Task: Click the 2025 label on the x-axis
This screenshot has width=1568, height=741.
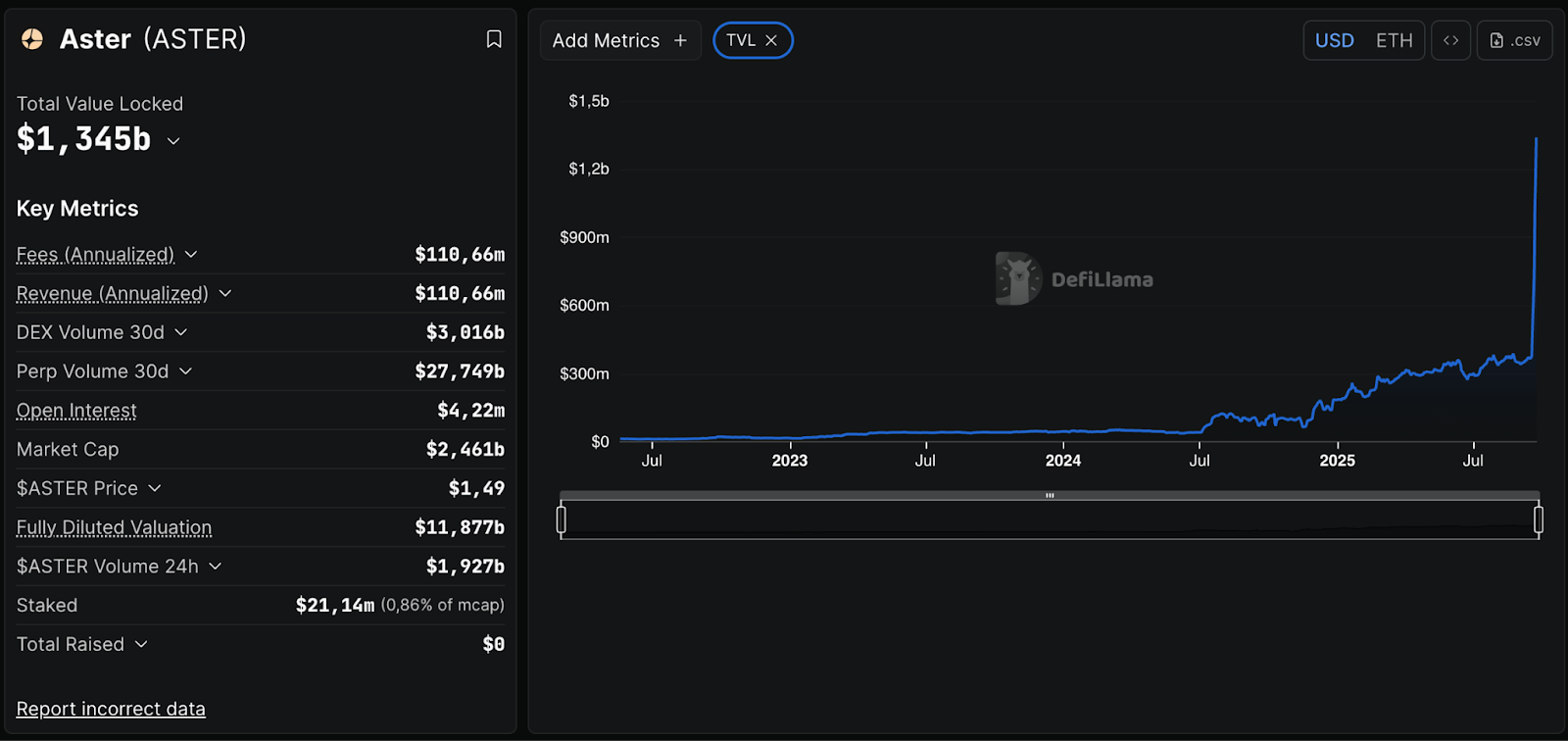Action: [x=1338, y=461]
